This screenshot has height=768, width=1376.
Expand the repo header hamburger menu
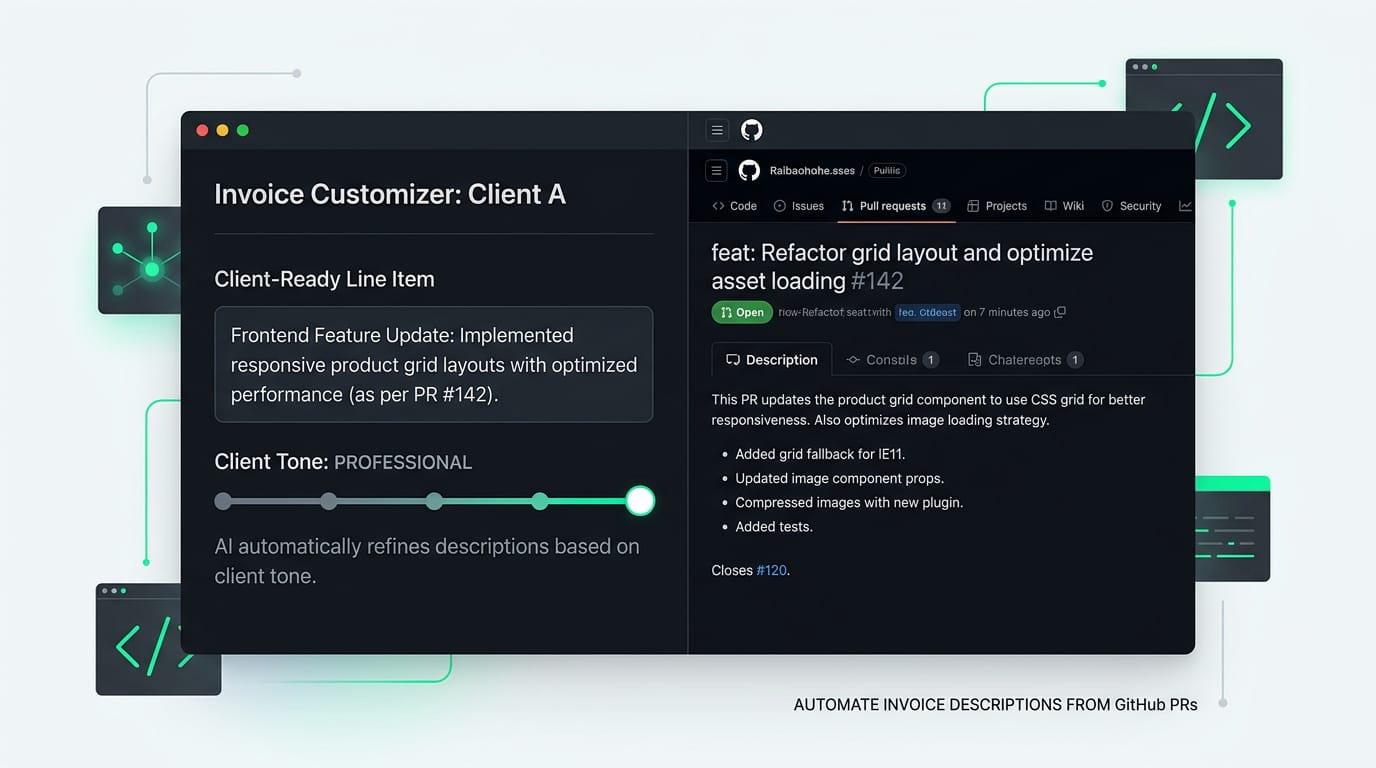716,170
